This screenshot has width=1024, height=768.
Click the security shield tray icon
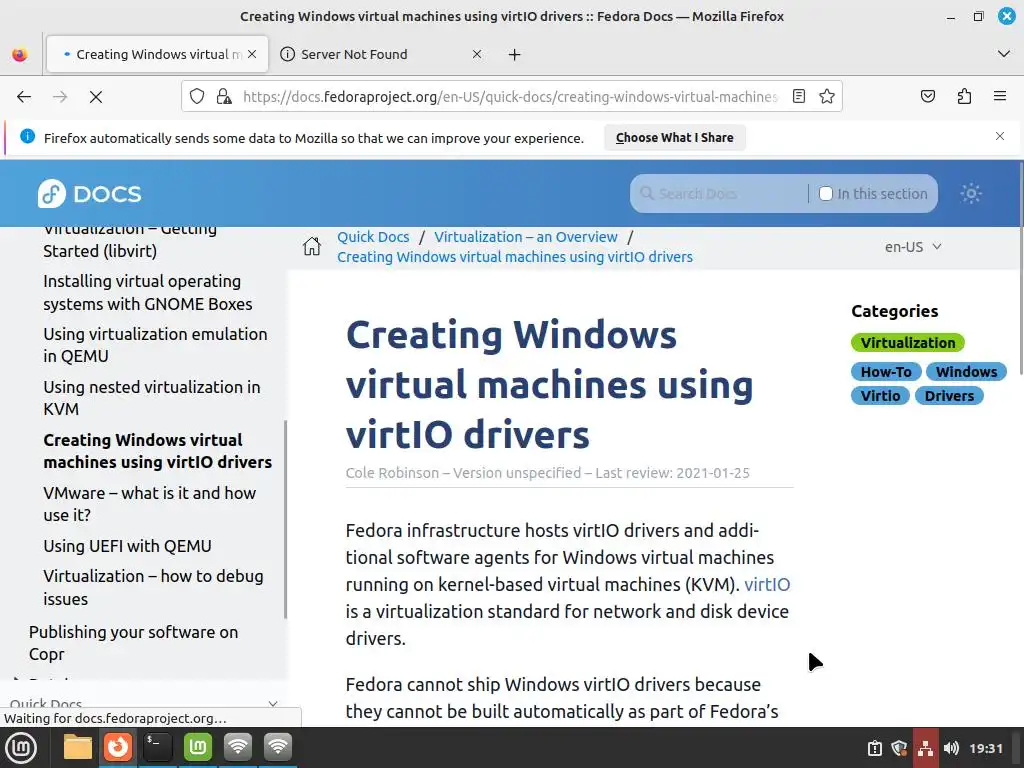[x=899, y=748]
